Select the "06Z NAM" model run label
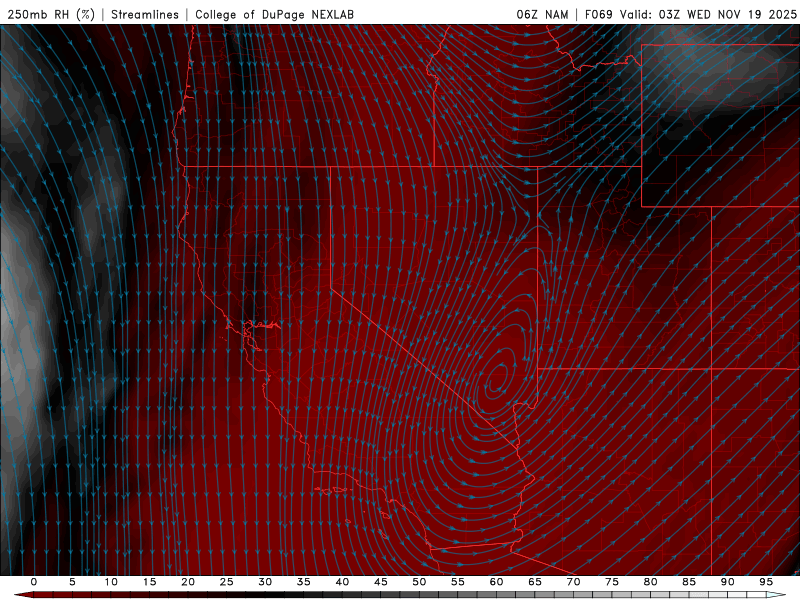This screenshot has height=600, width=800. point(542,14)
